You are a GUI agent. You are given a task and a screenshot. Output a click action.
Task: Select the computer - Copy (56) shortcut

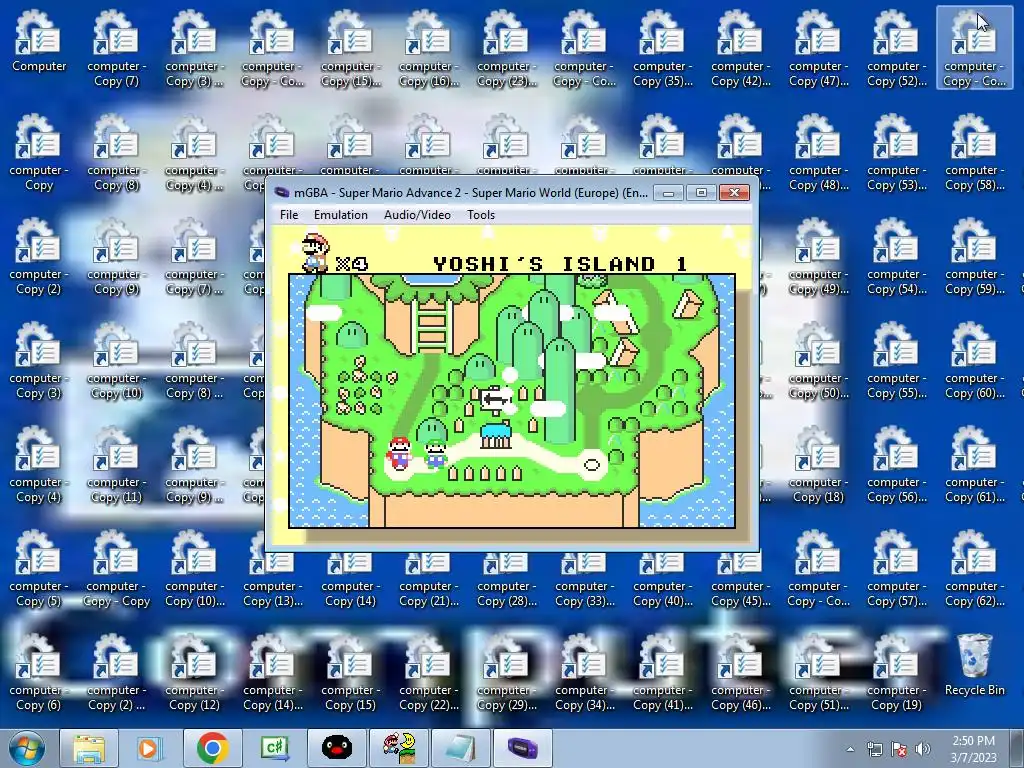tap(896, 464)
